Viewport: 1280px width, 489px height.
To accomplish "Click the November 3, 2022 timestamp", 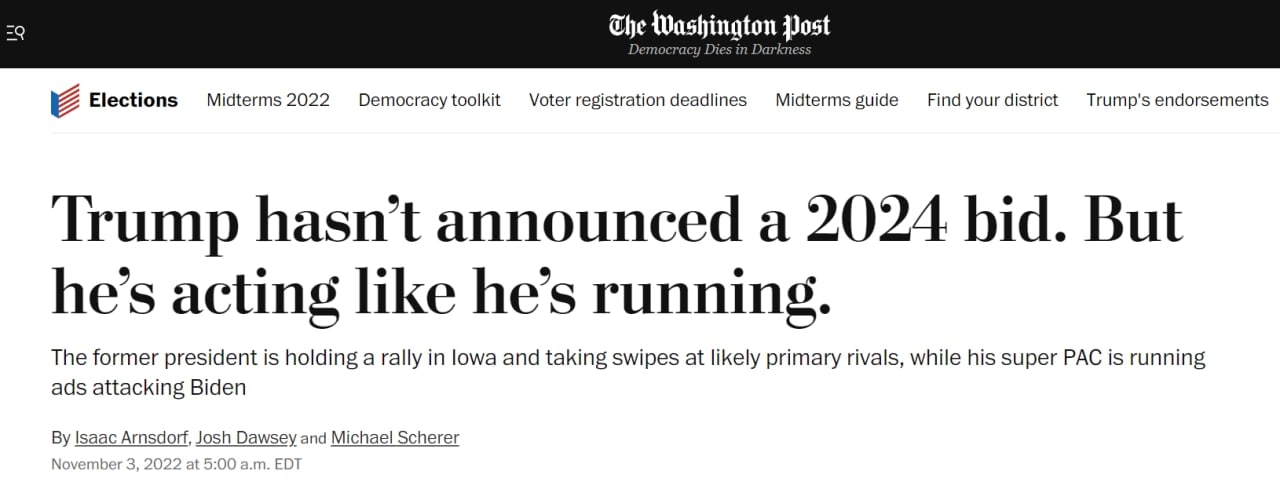I will click(176, 464).
